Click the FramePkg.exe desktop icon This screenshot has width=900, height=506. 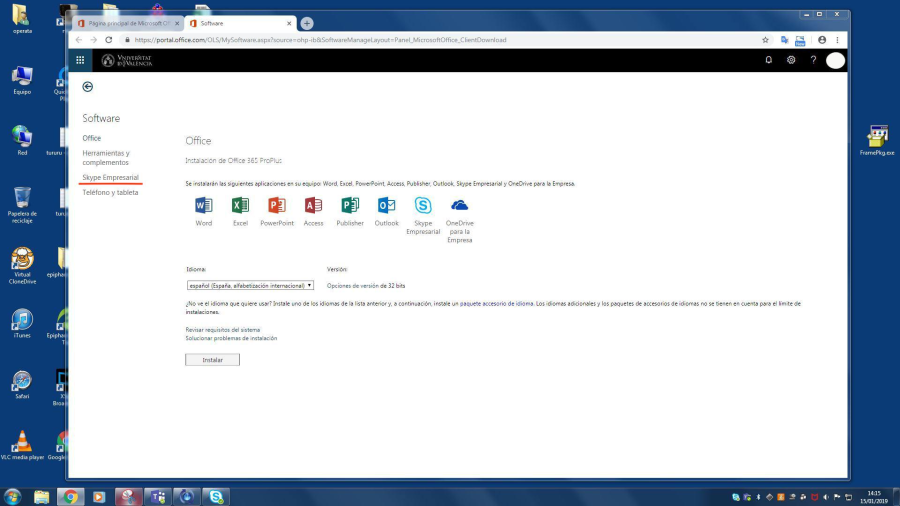877,140
